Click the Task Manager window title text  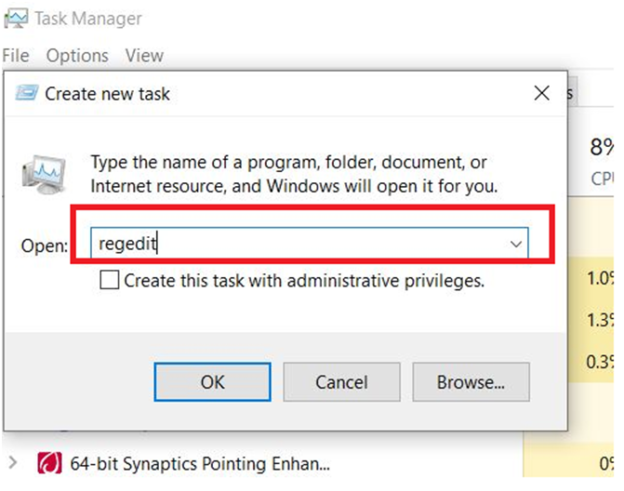[88, 18]
